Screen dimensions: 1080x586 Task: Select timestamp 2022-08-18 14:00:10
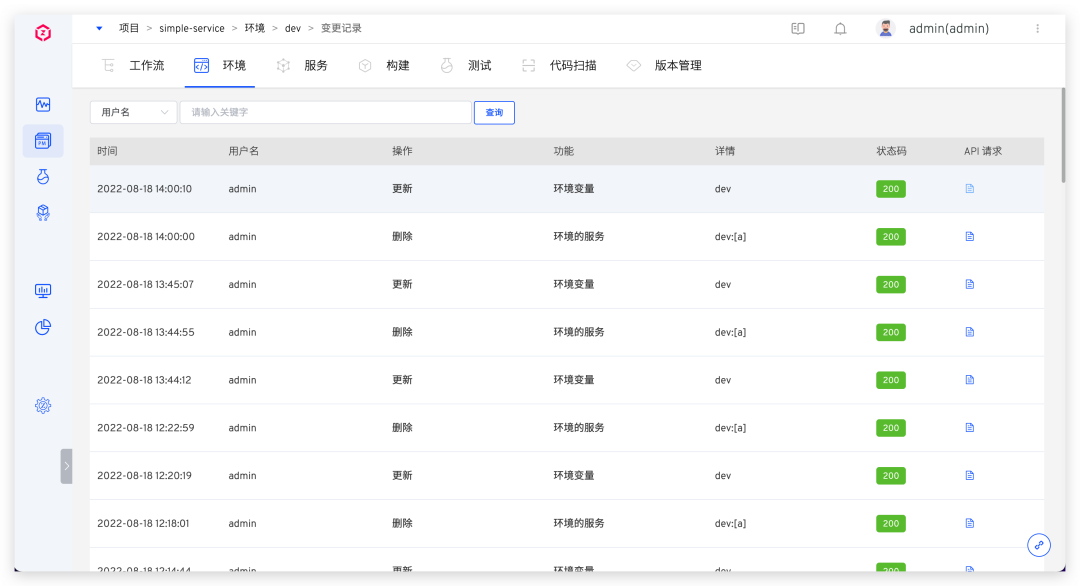click(x=145, y=189)
